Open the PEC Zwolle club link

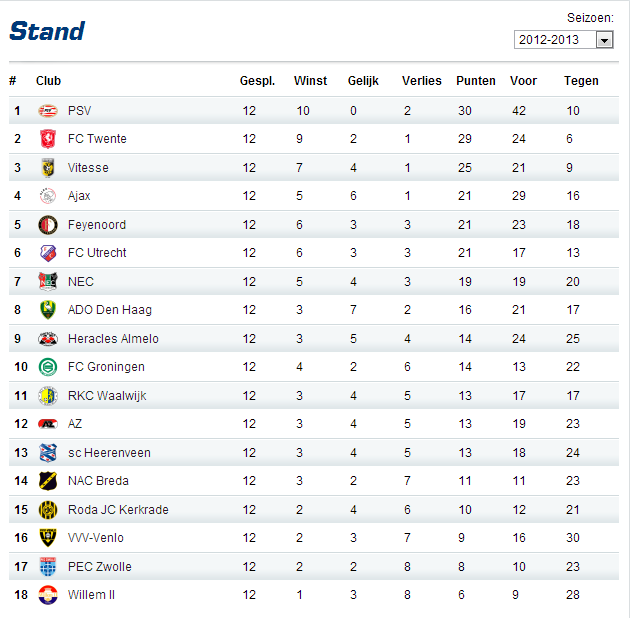100,567
